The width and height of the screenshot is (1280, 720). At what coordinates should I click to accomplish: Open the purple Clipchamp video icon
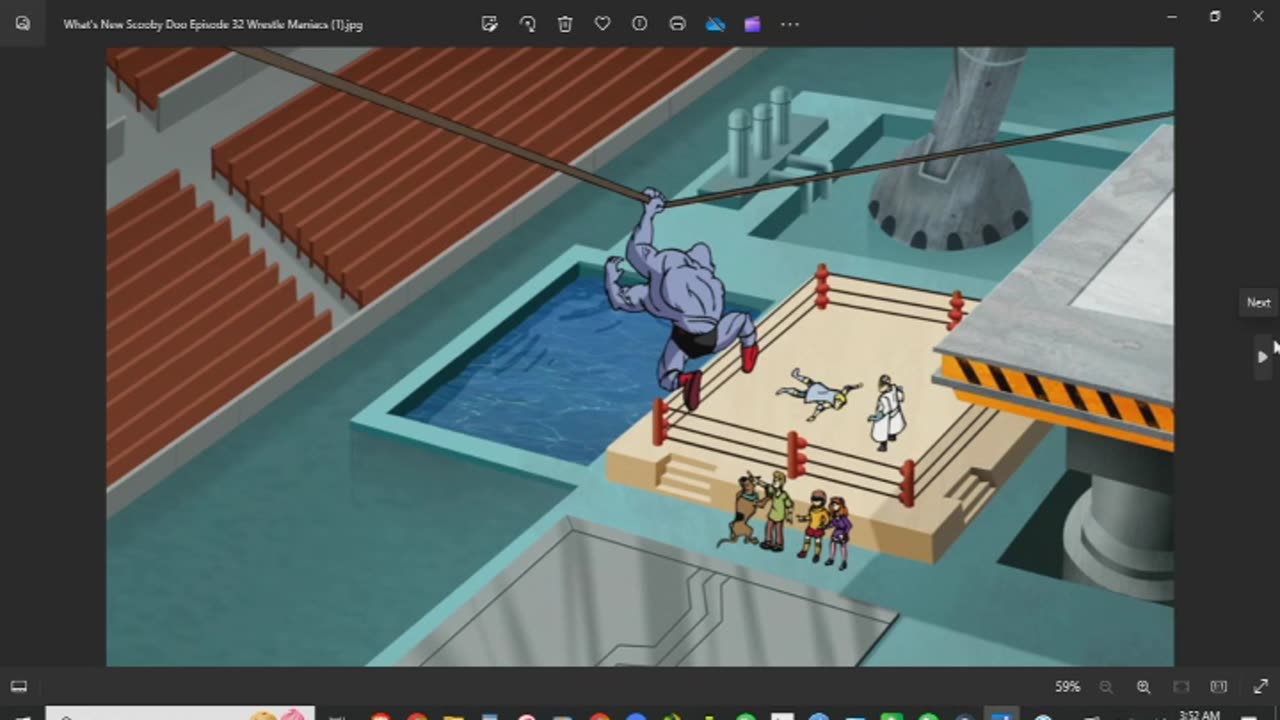[x=752, y=24]
